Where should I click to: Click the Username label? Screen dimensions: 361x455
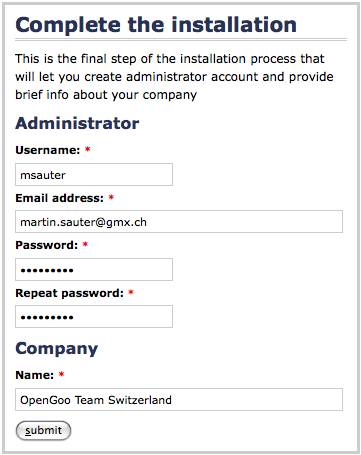(48, 150)
